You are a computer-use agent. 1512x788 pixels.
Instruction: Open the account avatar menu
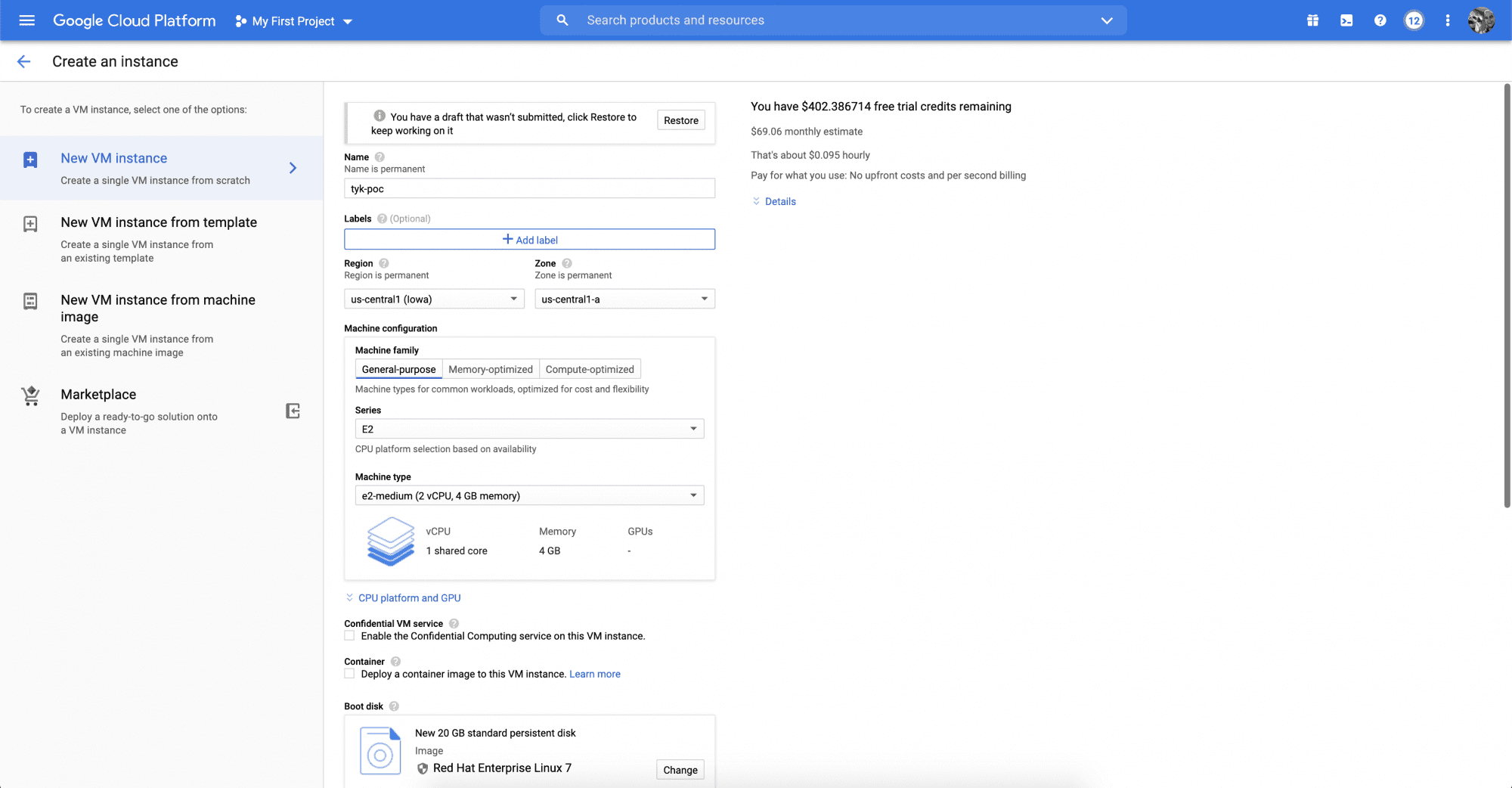(1480, 20)
